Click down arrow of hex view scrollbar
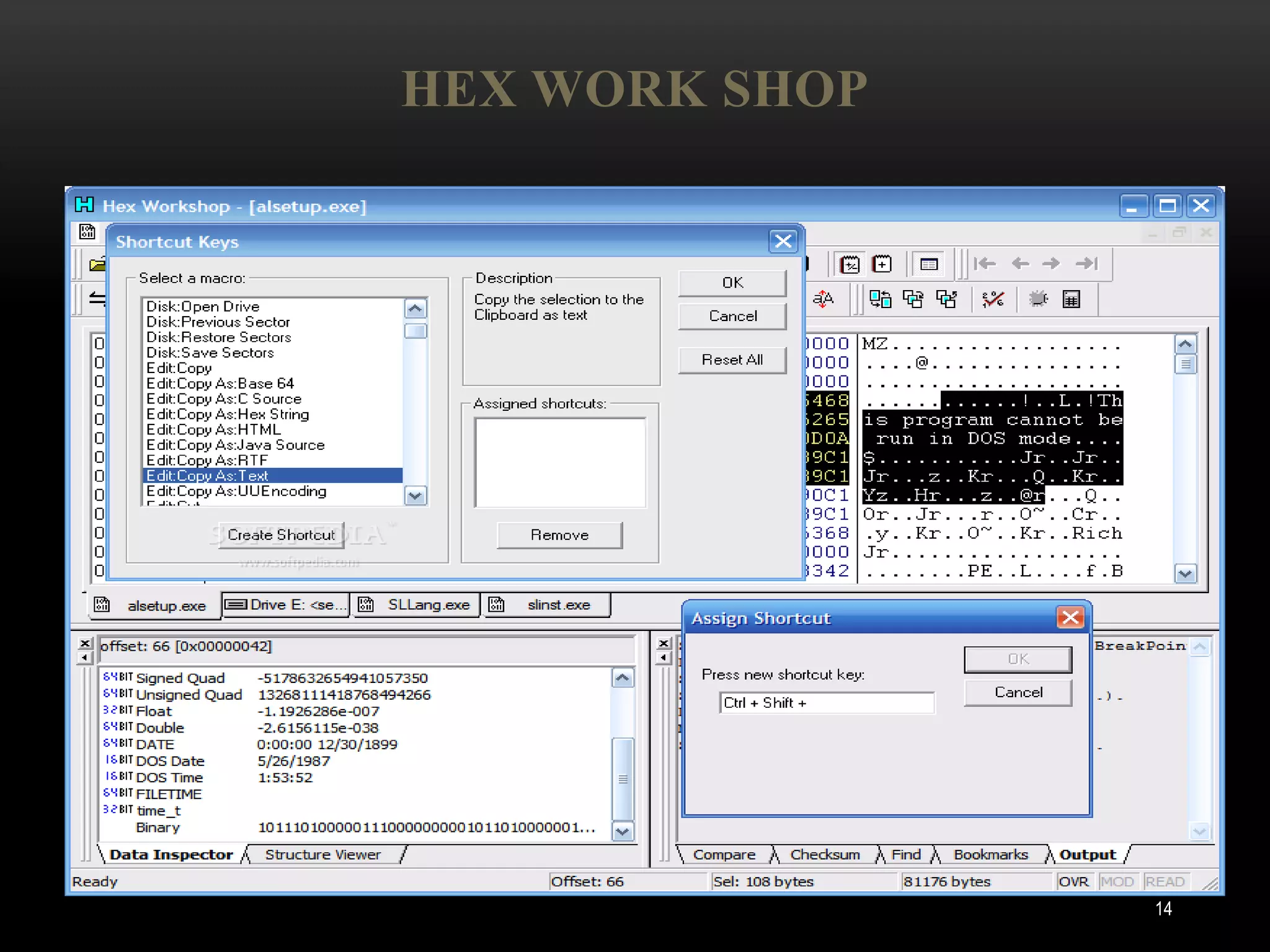Image resolution: width=1270 pixels, height=952 pixels. click(1185, 573)
